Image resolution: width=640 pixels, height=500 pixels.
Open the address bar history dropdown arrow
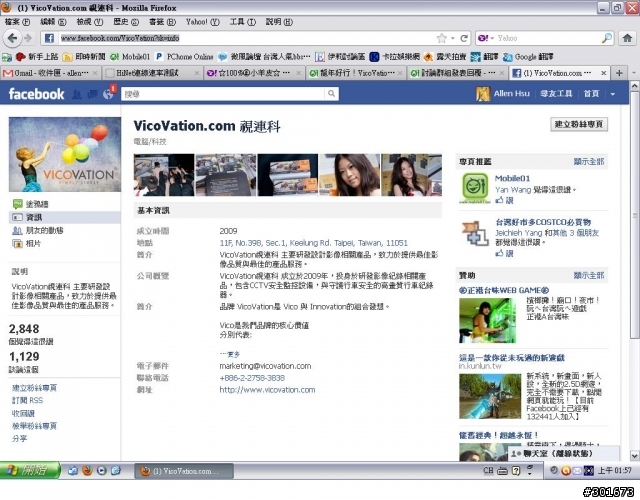pos(453,38)
